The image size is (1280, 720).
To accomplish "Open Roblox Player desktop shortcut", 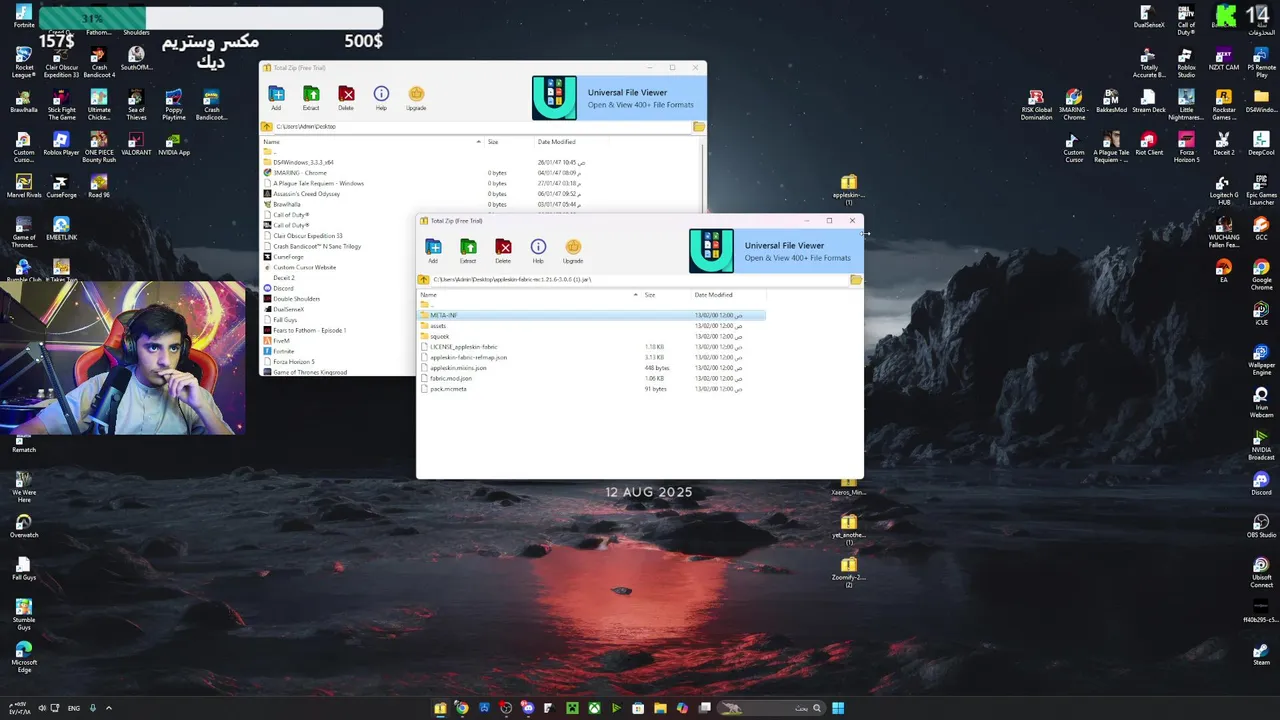I will [61, 144].
